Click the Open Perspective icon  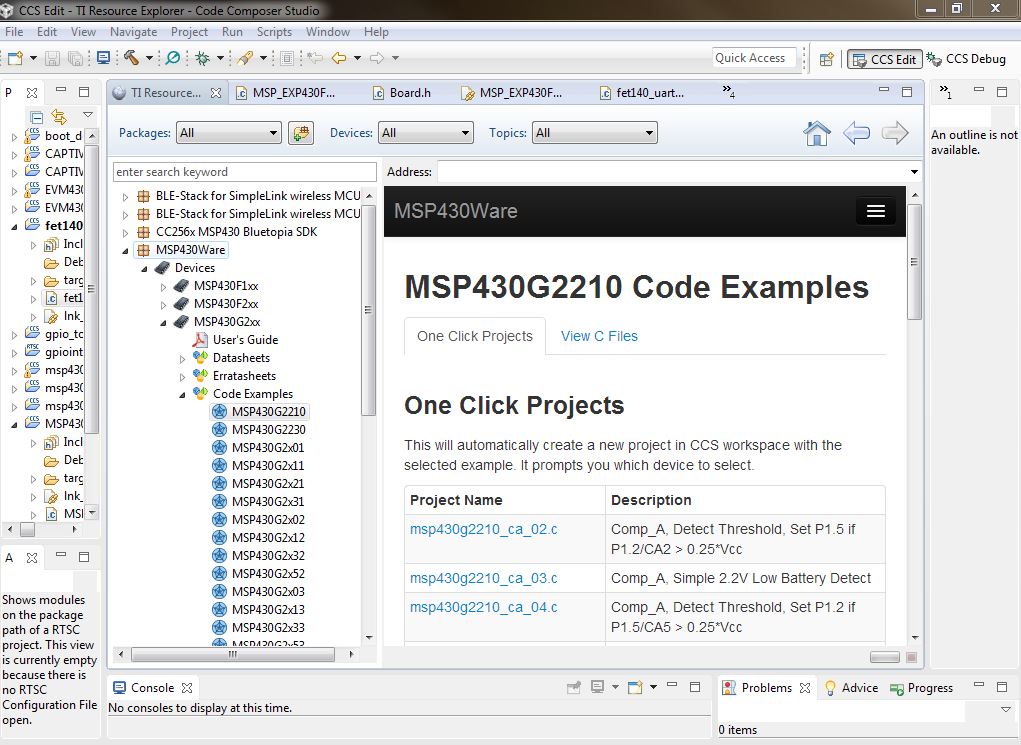[826, 59]
